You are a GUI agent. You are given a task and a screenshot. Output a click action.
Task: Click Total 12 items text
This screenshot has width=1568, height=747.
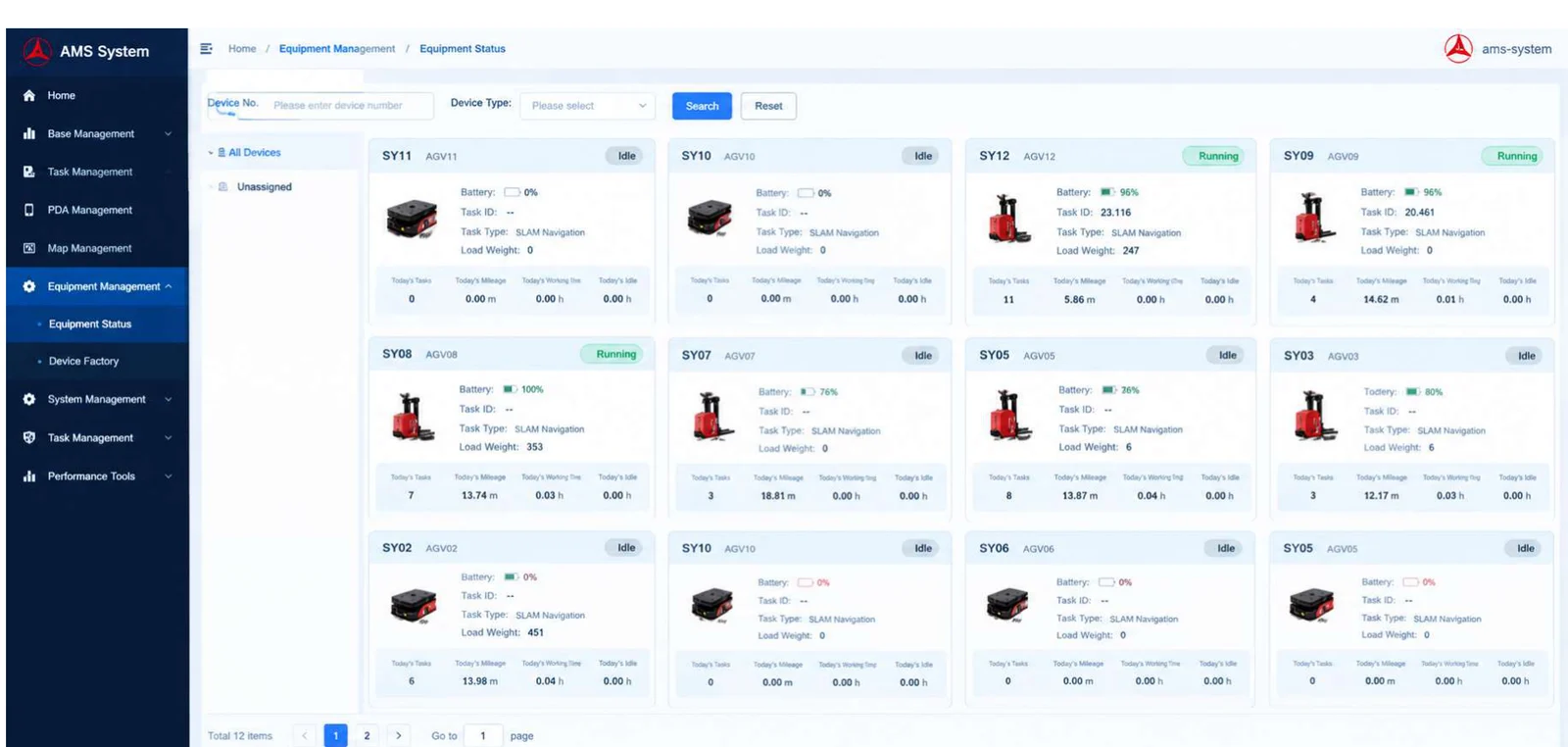click(x=240, y=735)
